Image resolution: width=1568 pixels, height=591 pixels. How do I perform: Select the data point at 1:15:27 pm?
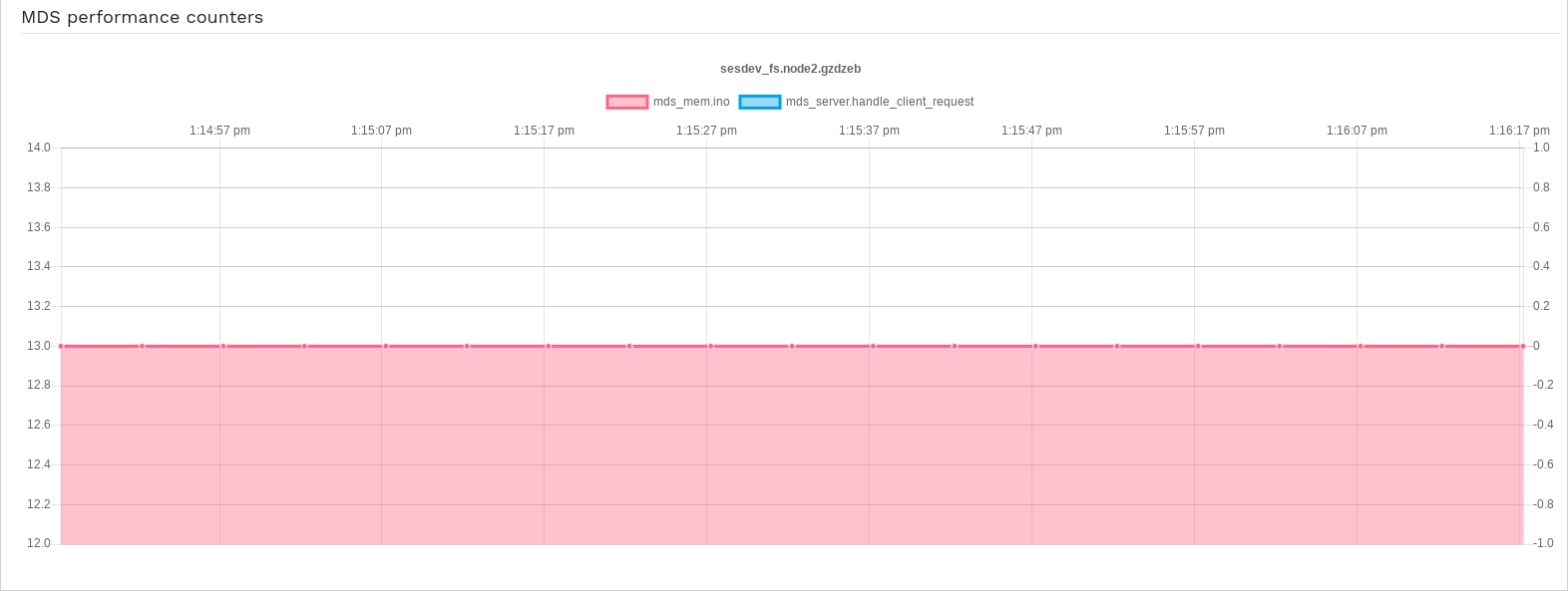pos(711,346)
